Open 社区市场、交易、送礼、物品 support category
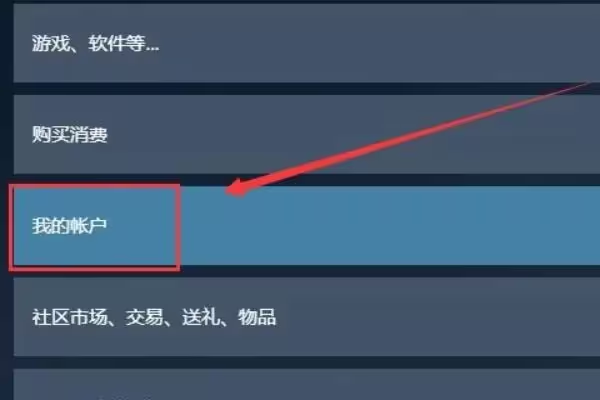 point(307,317)
